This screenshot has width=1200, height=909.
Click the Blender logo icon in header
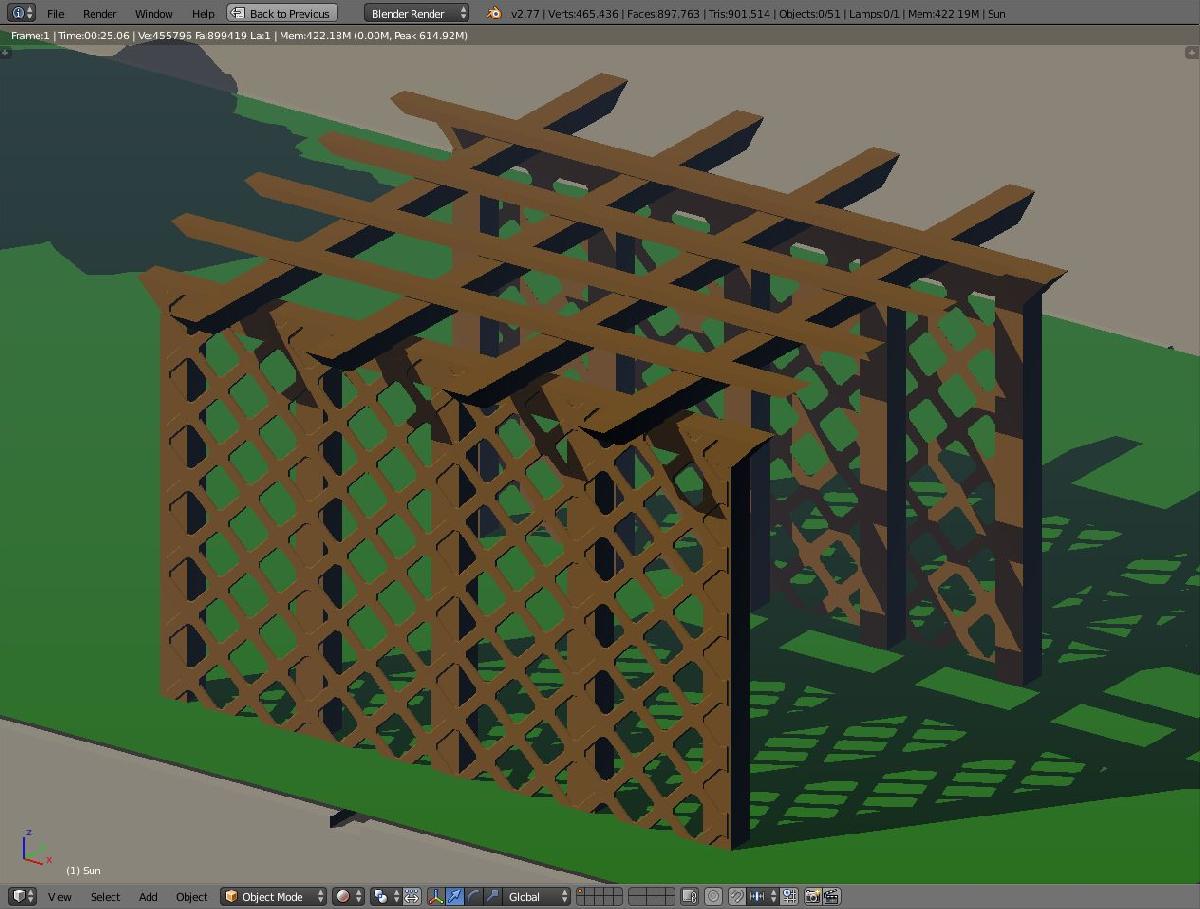[x=494, y=13]
